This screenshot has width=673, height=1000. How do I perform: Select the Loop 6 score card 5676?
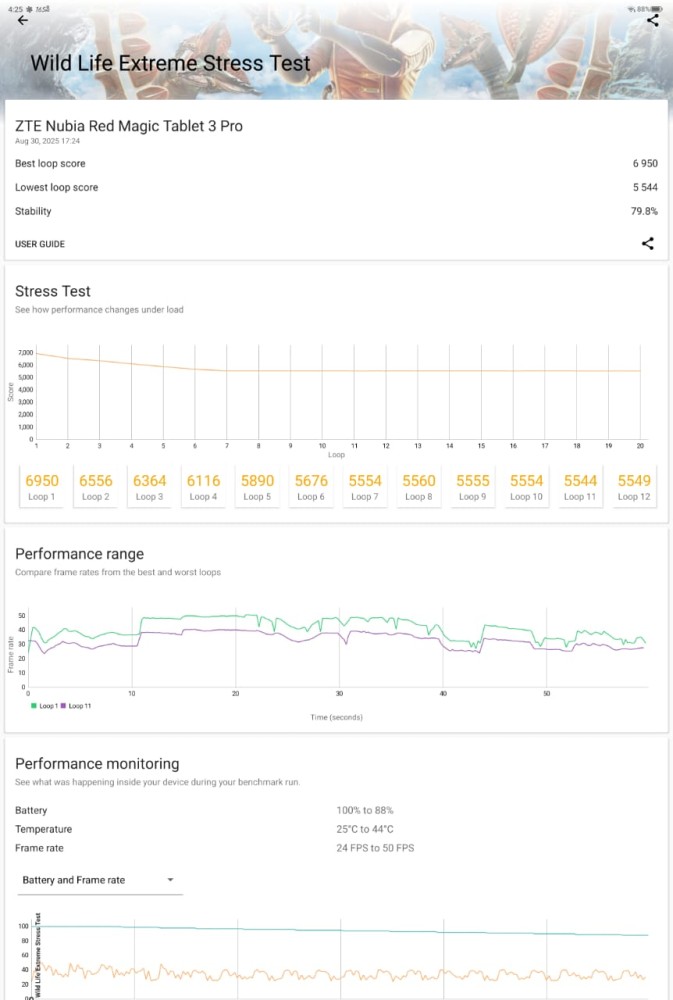311,487
